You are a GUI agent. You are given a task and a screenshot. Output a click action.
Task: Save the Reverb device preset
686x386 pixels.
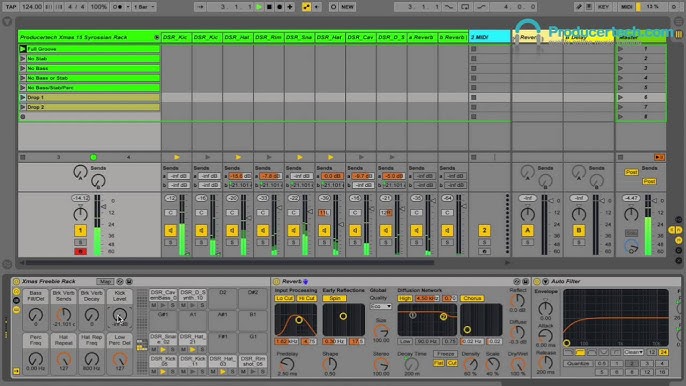click(525, 281)
